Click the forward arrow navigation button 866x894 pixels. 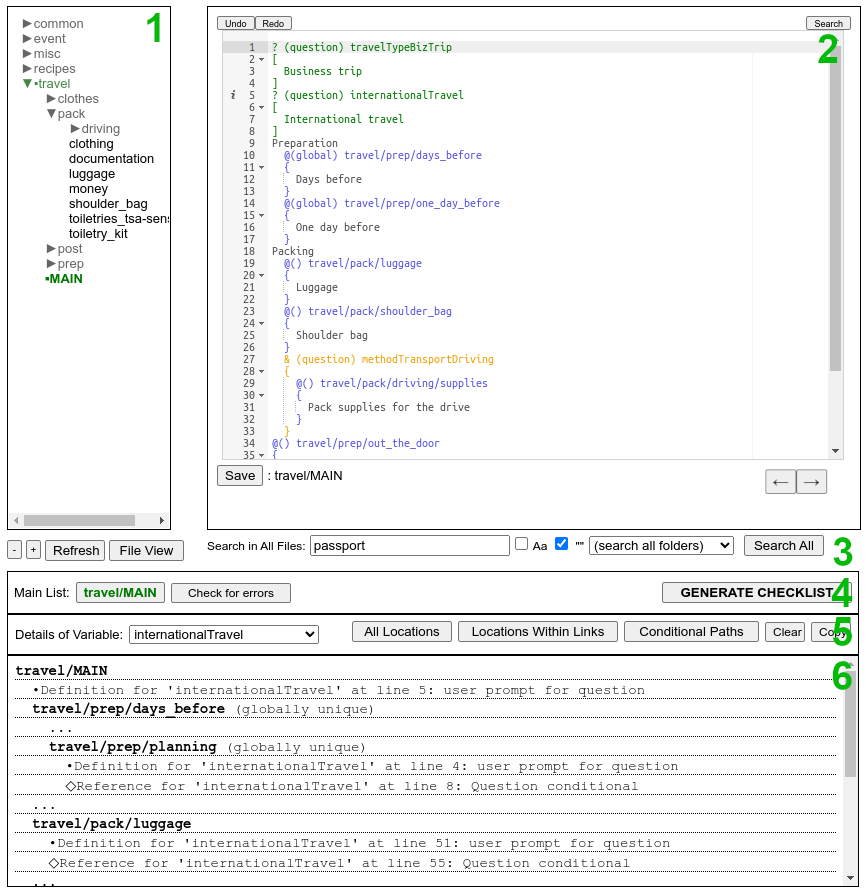[x=811, y=482]
